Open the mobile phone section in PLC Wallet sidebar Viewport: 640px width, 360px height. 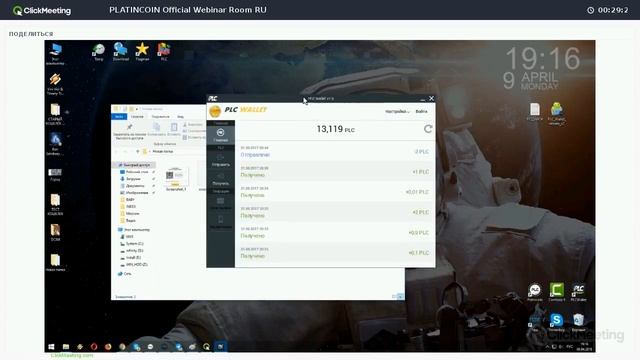[220, 222]
